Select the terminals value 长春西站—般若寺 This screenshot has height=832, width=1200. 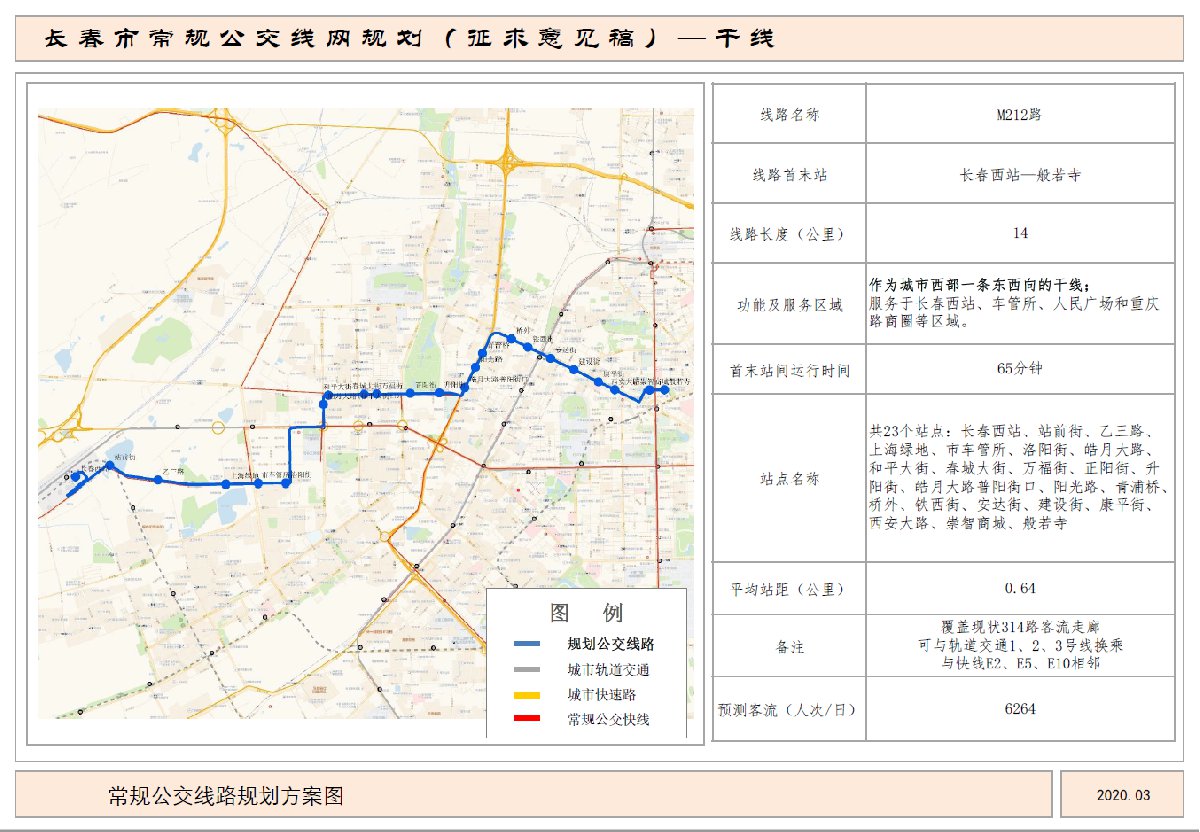pos(1019,174)
